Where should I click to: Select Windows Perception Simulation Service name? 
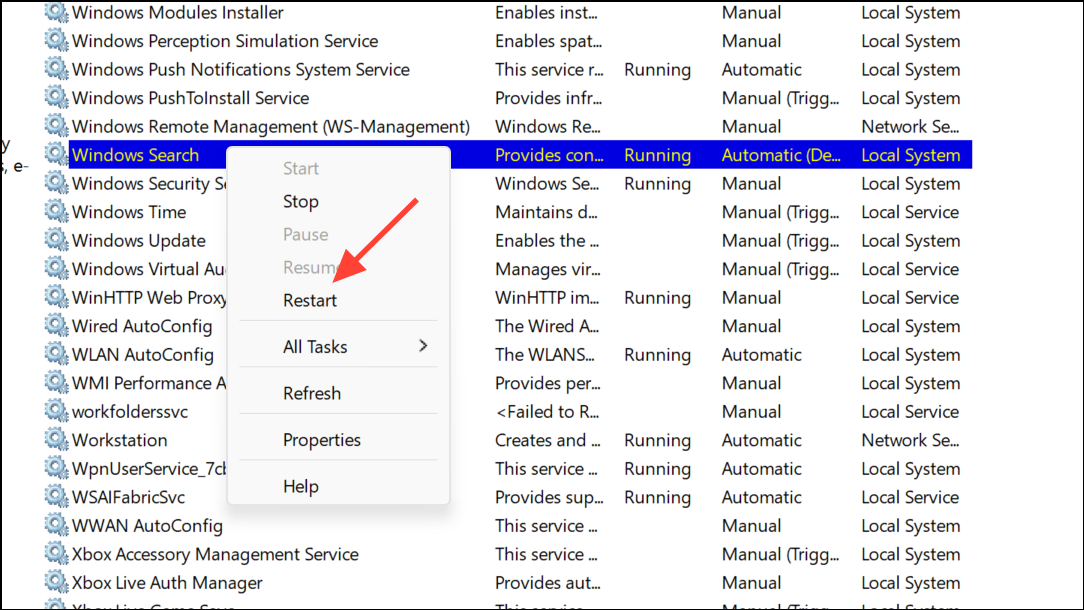click(225, 41)
